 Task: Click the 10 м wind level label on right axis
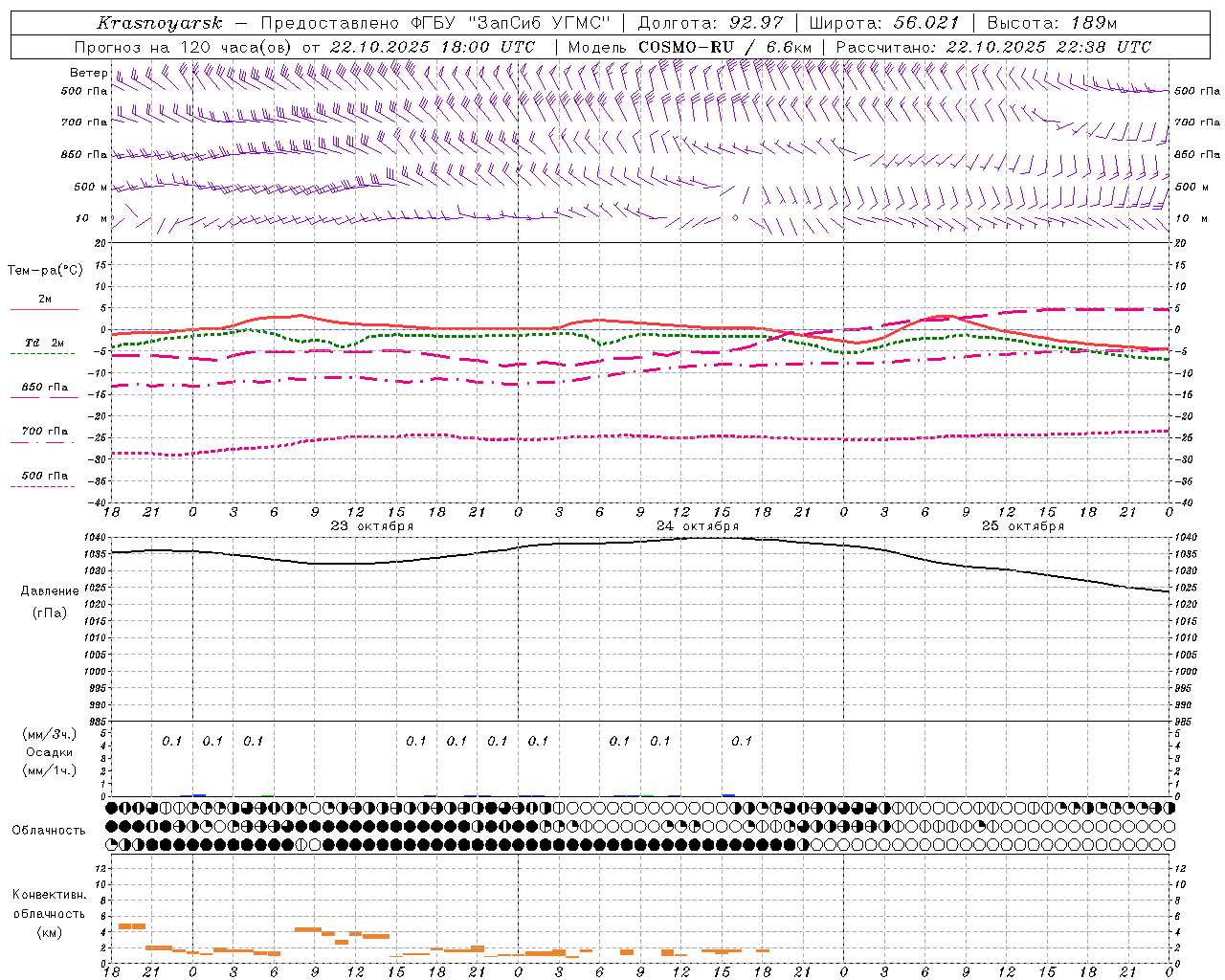[x=1192, y=218]
